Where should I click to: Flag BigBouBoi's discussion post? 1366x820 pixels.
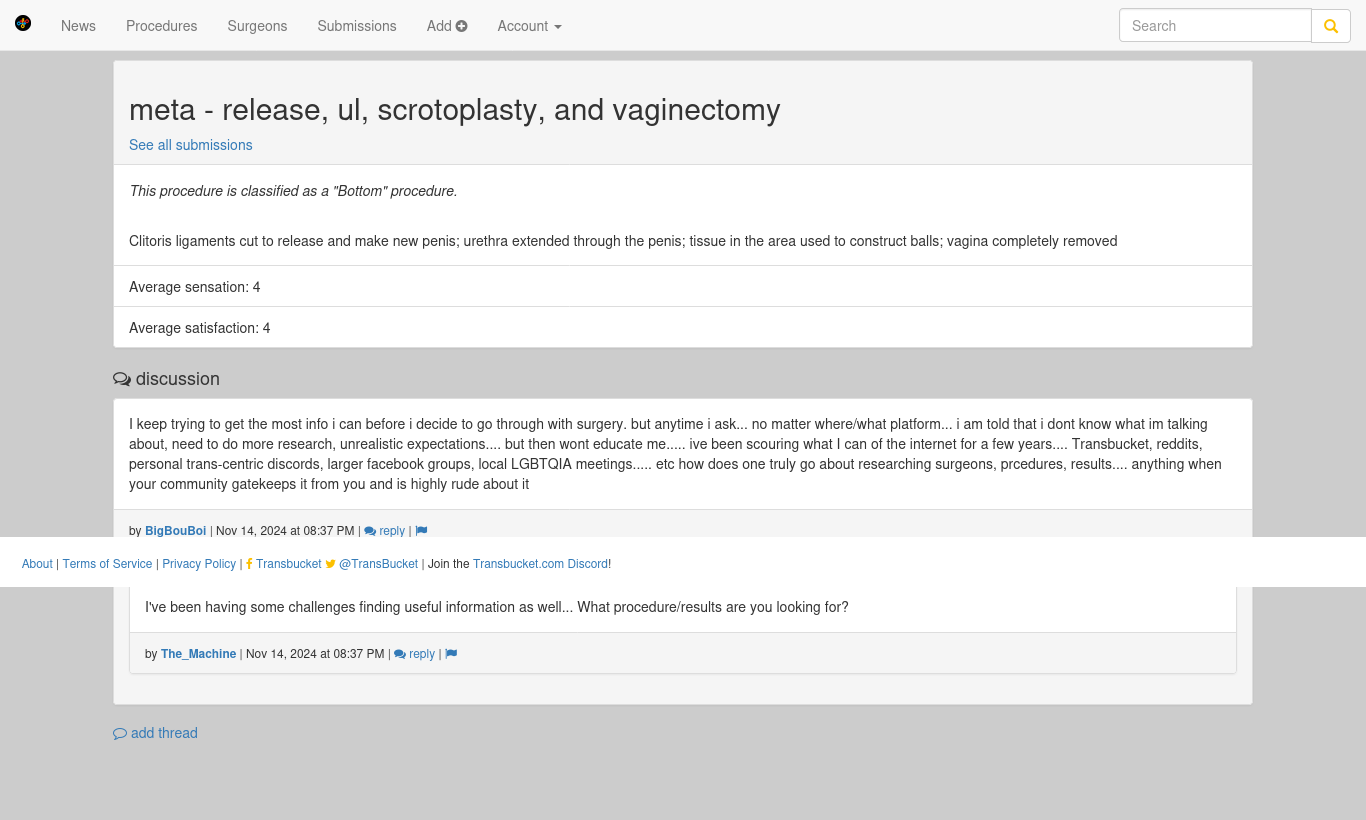[x=421, y=531]
